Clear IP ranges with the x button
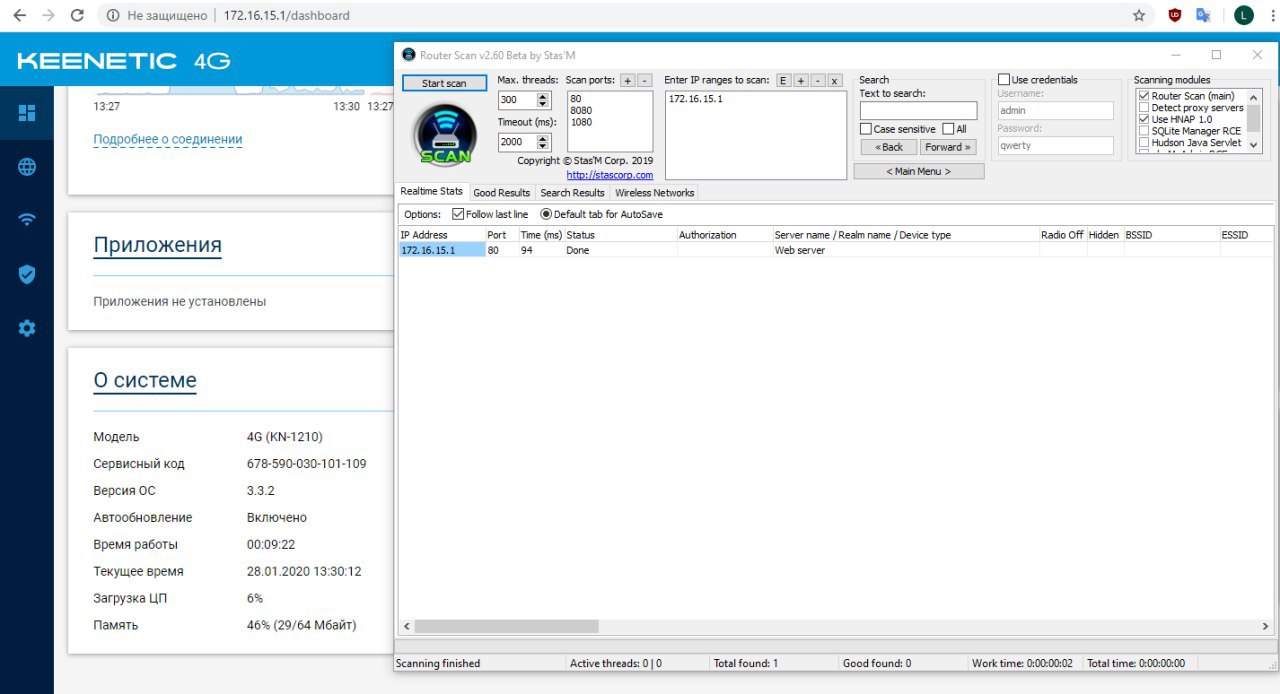The height and width of the screenshot is (694, 1280). 835,80
